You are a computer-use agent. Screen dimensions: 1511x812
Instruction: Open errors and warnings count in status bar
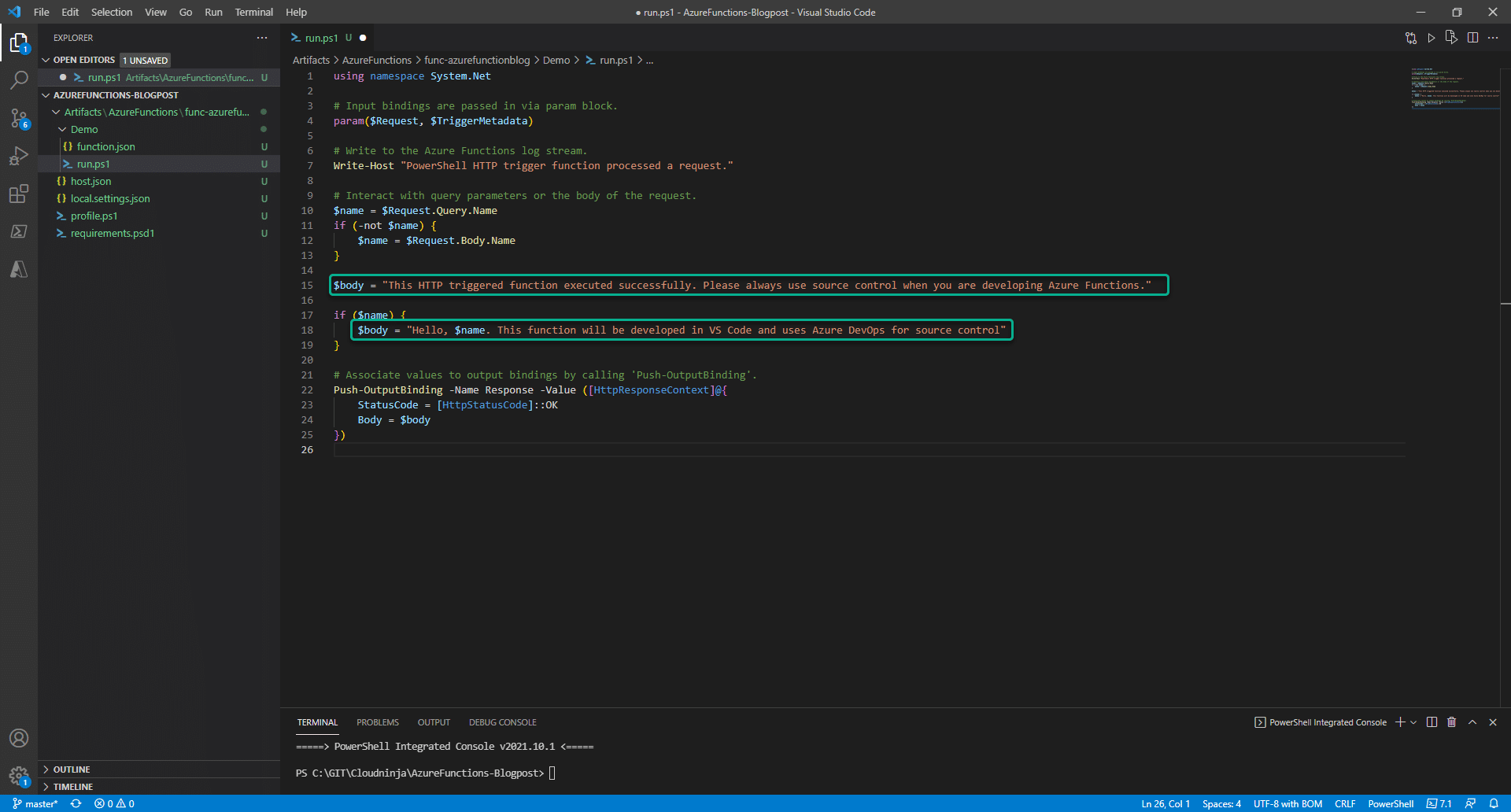coord(114,803)
